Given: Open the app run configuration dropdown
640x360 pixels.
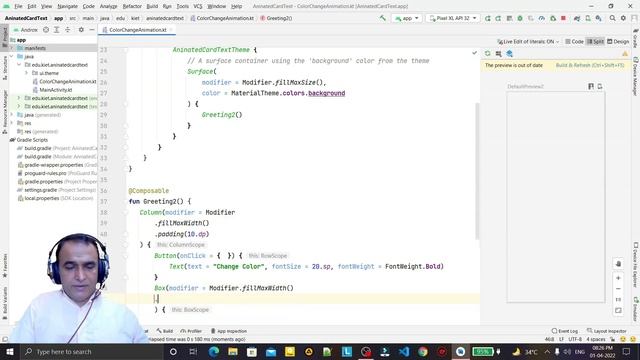Looking at the screenshot, I should pos(407,18).
